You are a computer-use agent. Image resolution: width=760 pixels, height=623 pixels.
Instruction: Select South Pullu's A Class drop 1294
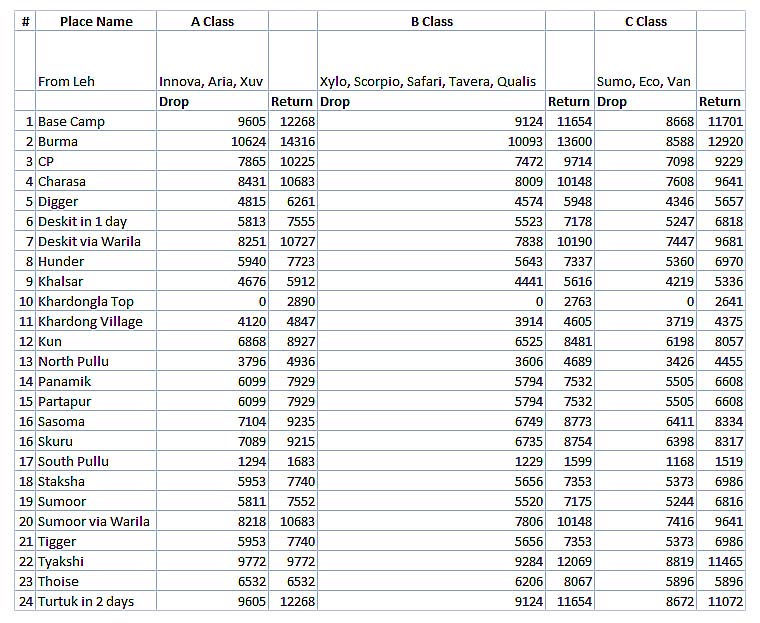(x=250, y=461)
